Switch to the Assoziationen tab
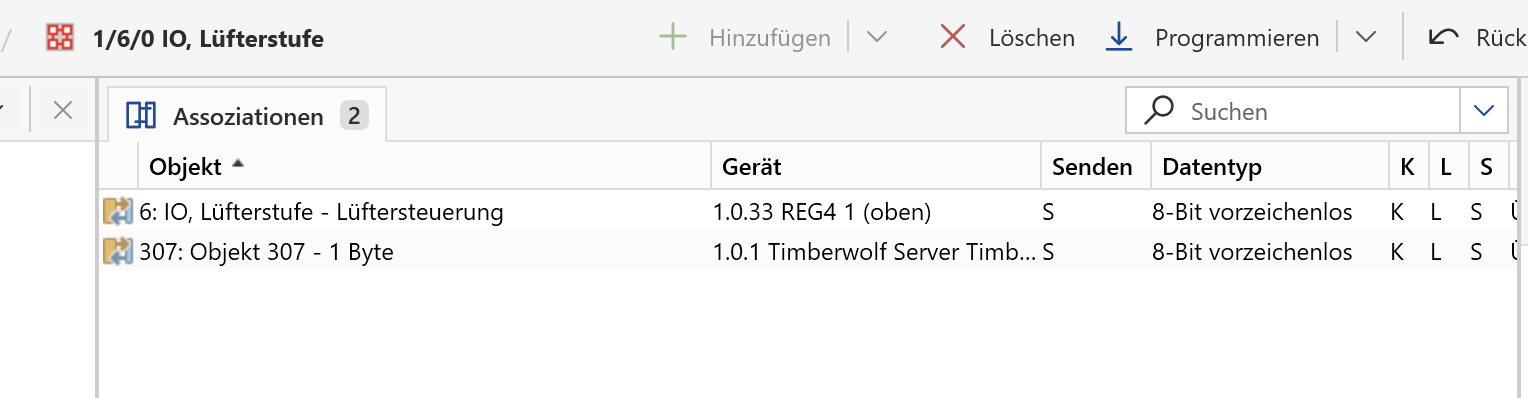This screenshot has width=1528, height=398. (247, 116)
